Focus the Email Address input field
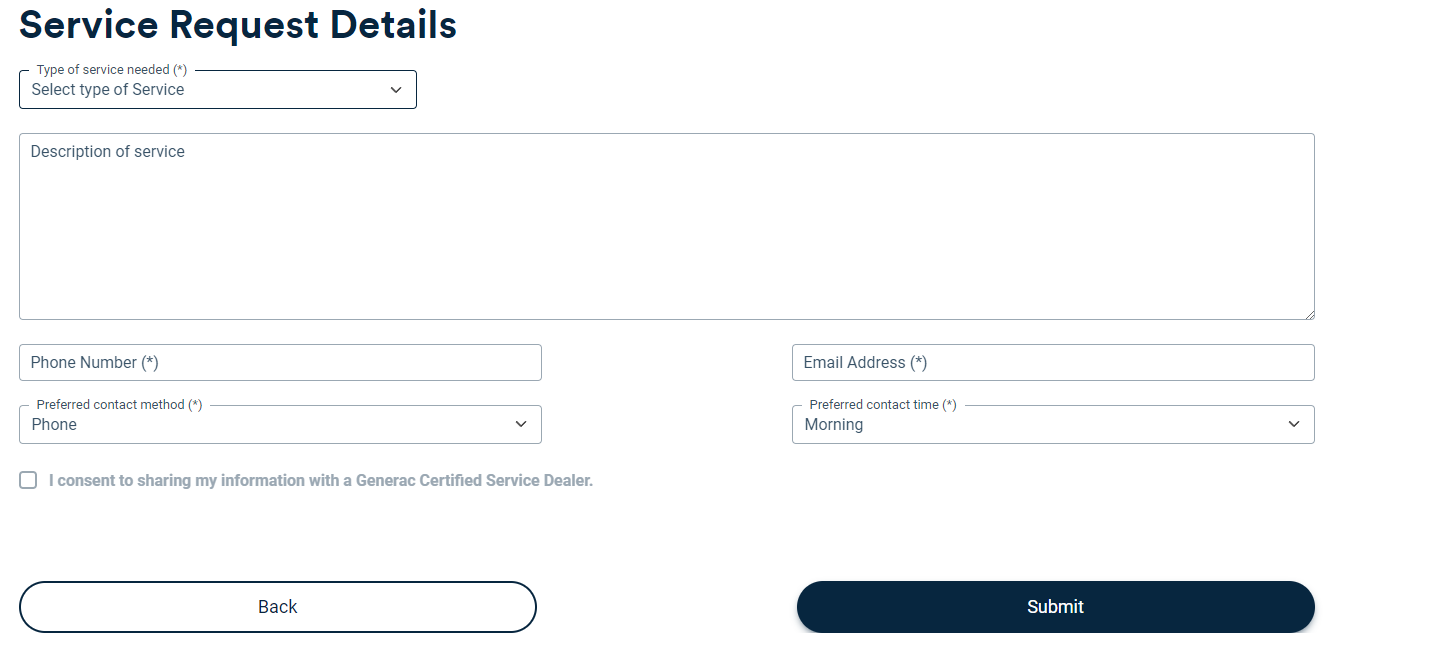This screenshot has height=655, width=1447. point(1053,362)
